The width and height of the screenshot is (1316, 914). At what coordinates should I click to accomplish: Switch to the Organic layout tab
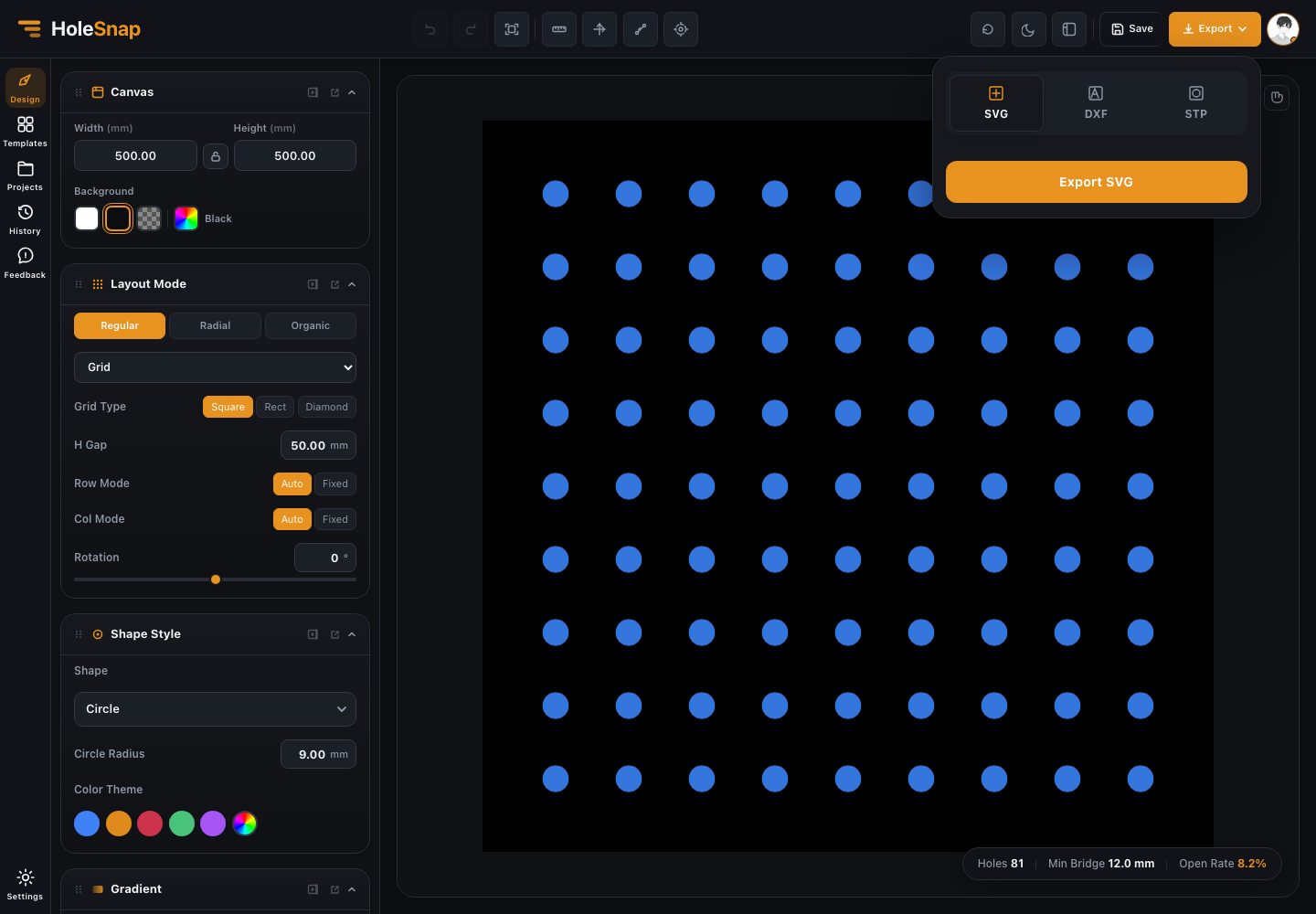coord(311,325)
